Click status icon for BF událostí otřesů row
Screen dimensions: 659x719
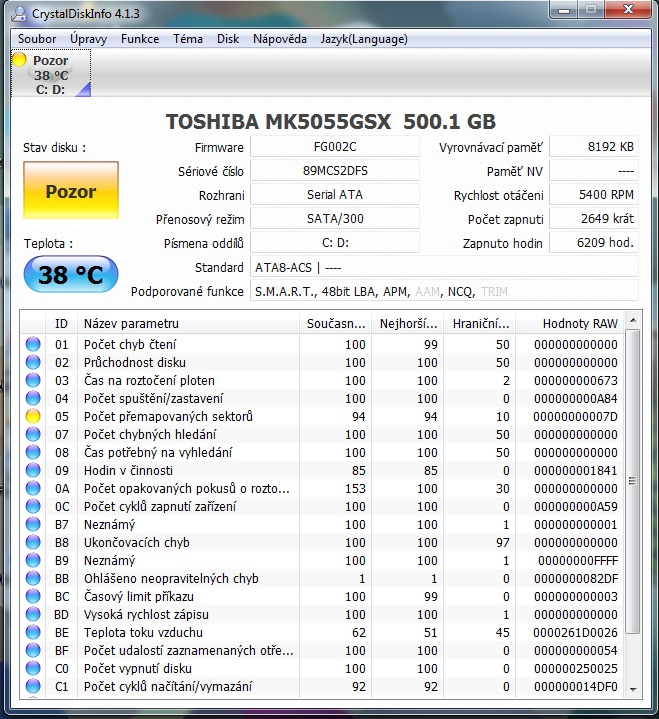(33, 650)
